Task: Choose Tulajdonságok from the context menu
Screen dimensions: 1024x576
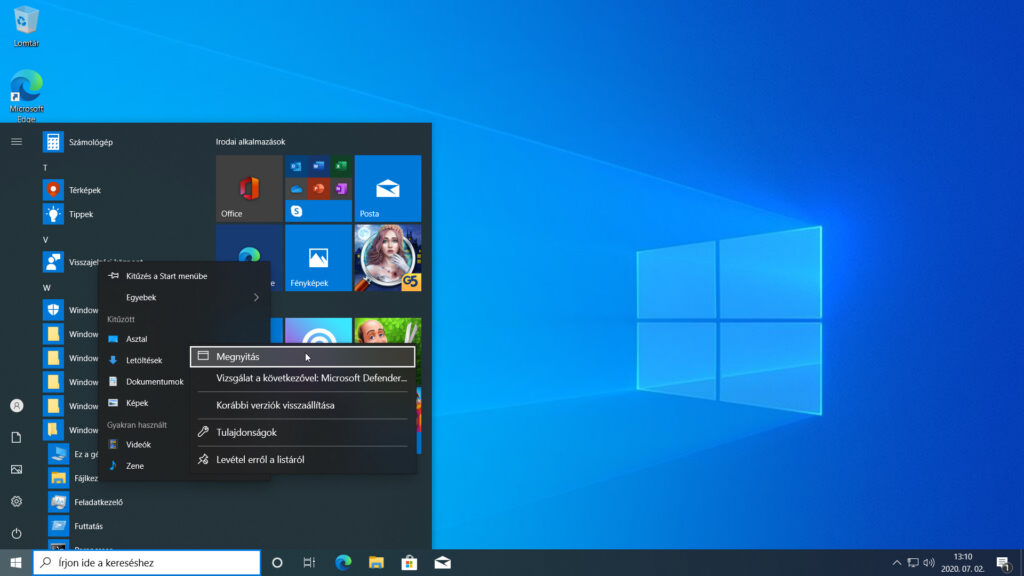Action: click(x=302, y=432)
